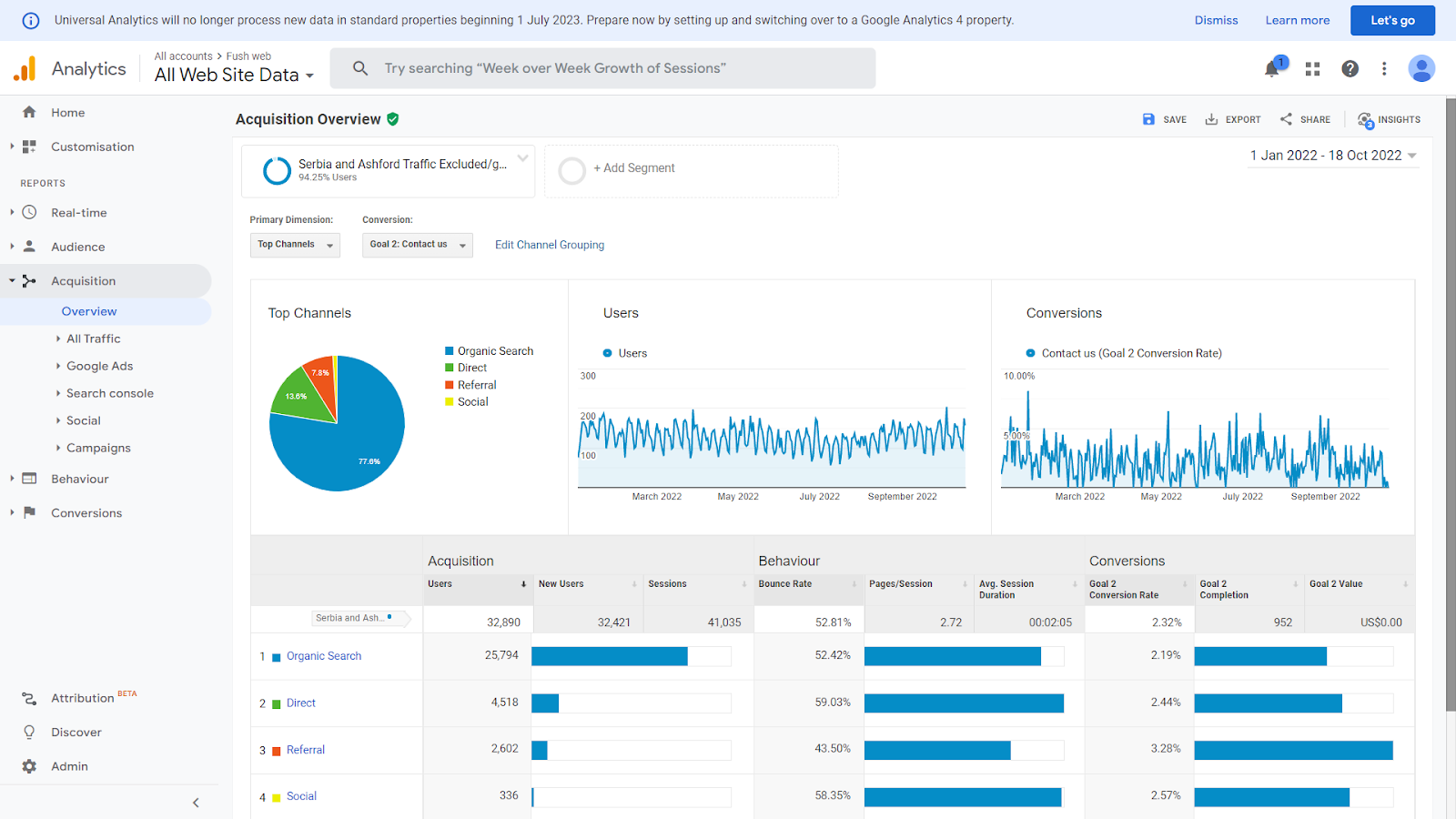The image size is (1456, 819).
Task: Click the Let's go button
Action: click(x=1392, y=20)
